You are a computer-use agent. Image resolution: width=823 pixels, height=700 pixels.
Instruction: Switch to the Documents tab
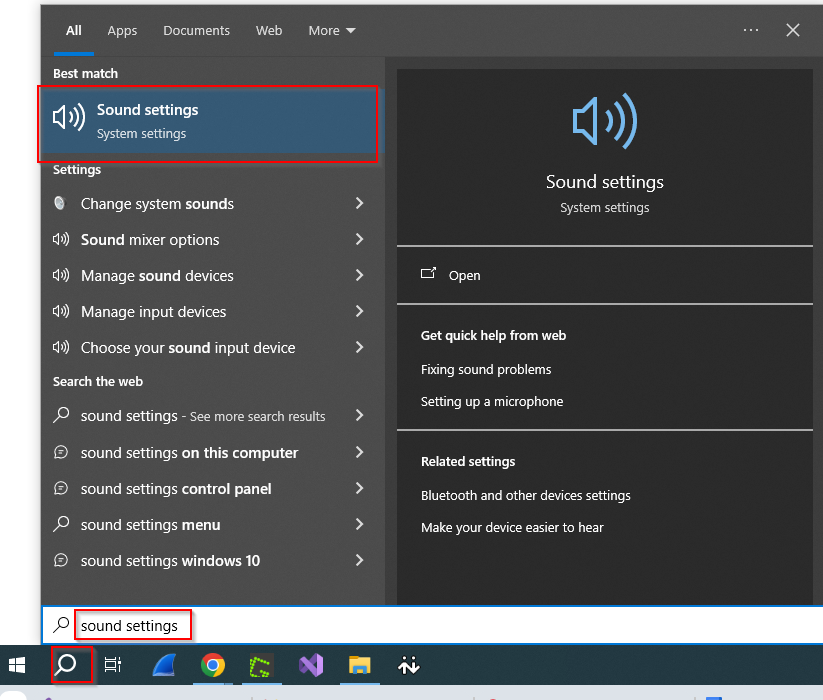pos(196,30)
